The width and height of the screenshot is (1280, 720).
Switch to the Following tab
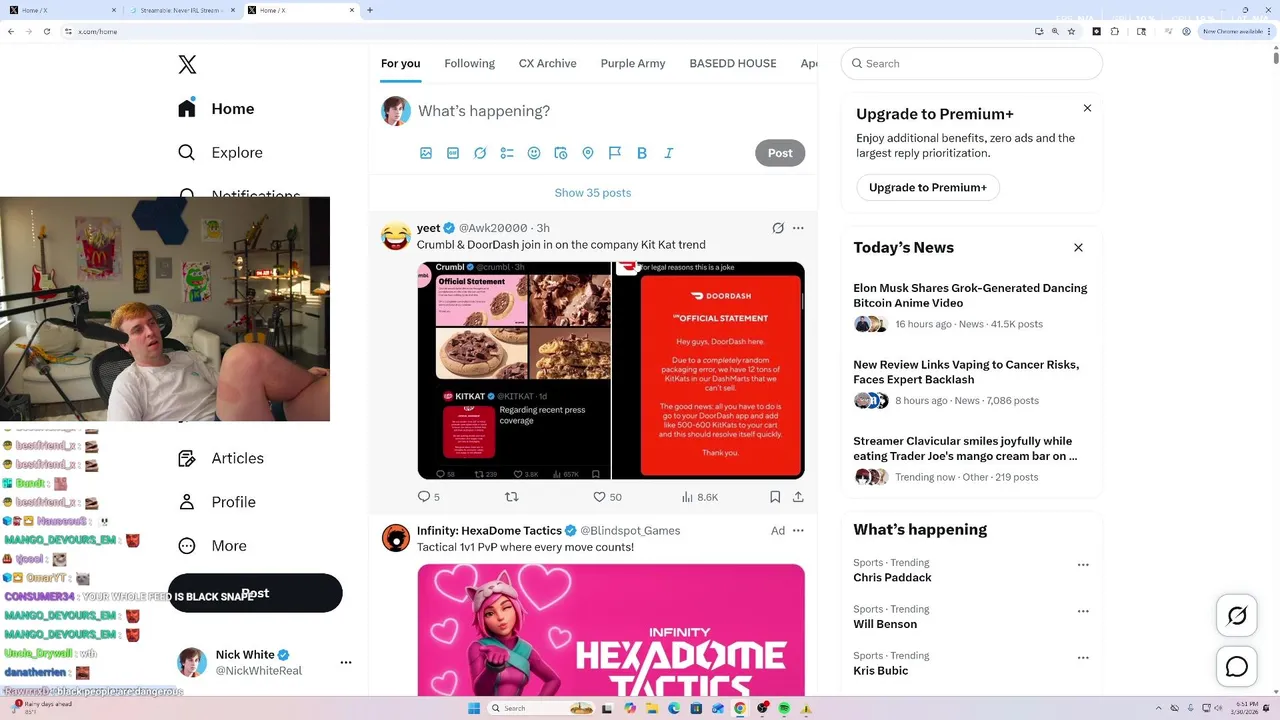(470, 63)
